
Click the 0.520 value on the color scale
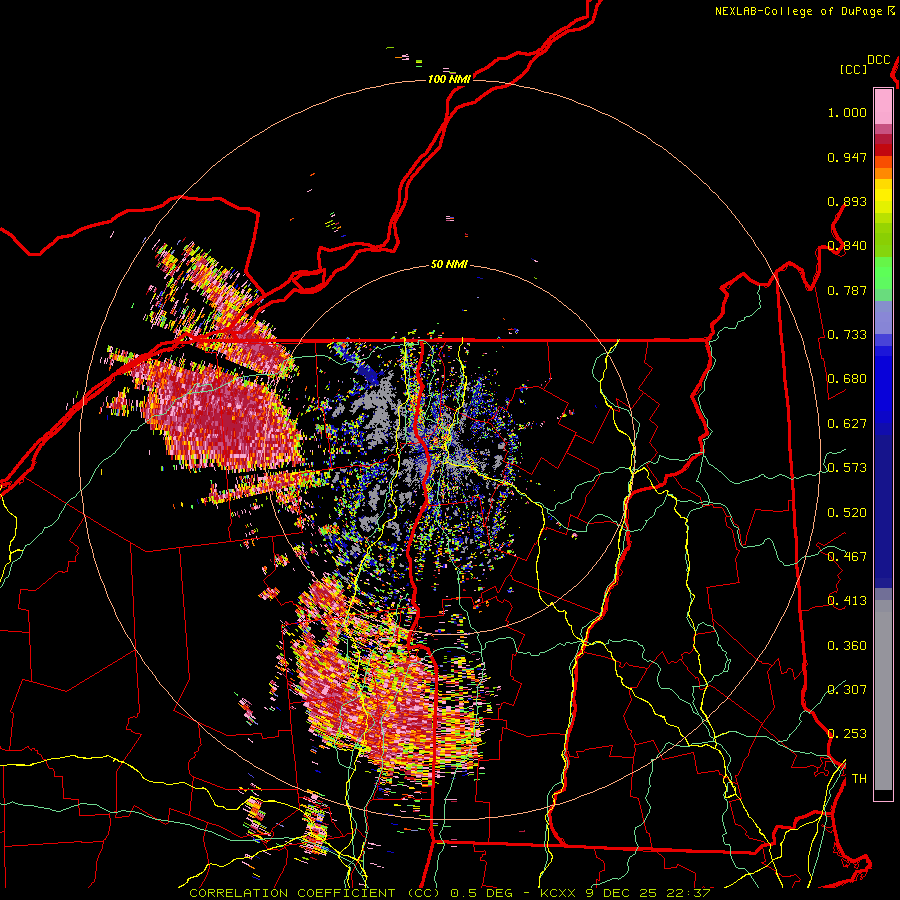(847, 513)
